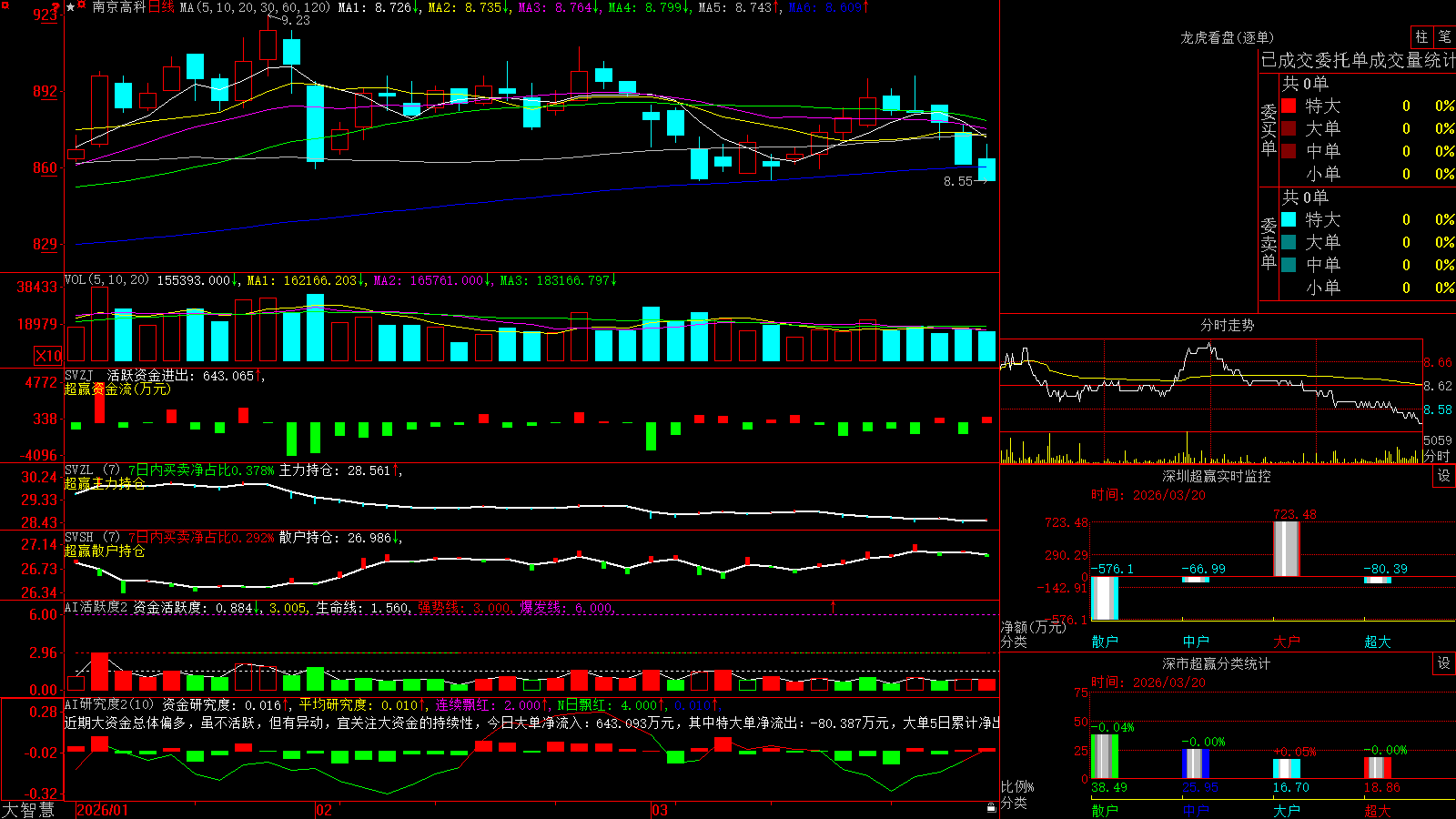1456x819 pixels.
Task: Open 设 settings for 深市超赢分类统计
Action: pos(1444,663)
